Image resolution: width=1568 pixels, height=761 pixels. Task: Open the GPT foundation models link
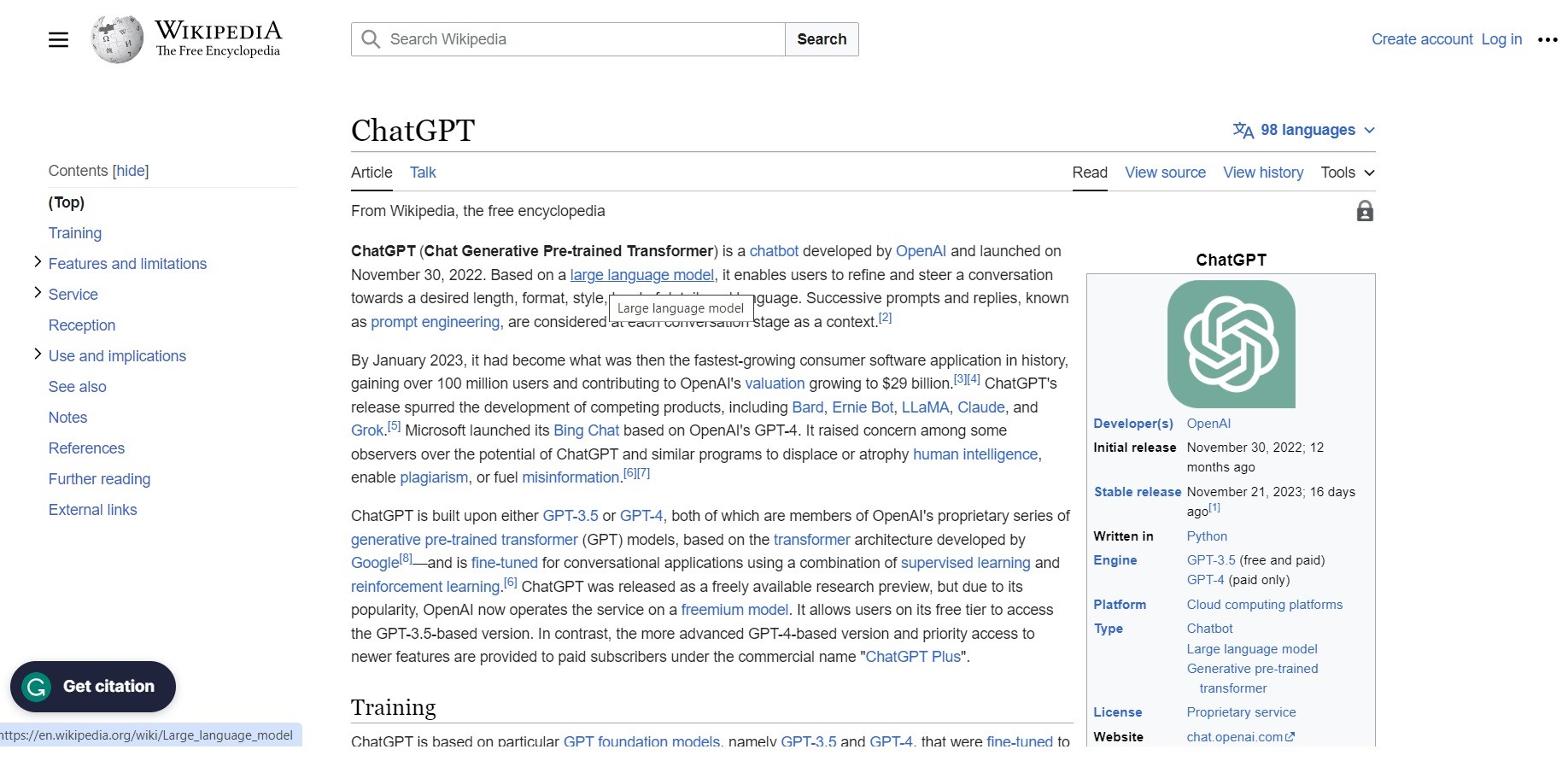641,741
